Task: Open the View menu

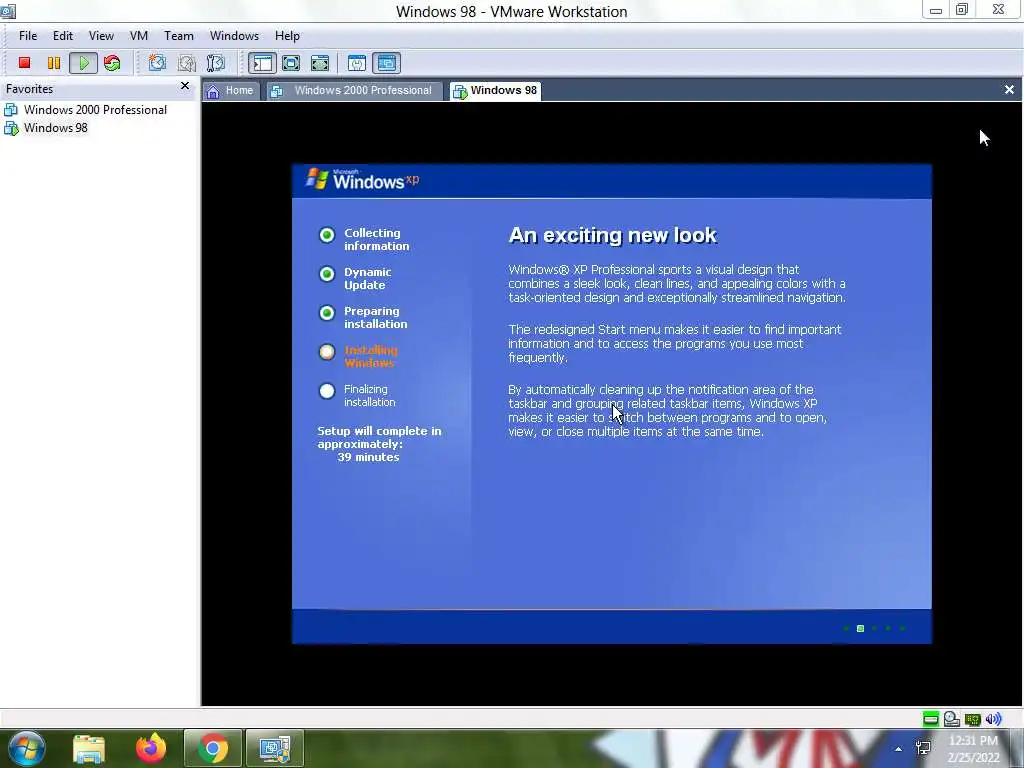Action: tap(101, 36)
